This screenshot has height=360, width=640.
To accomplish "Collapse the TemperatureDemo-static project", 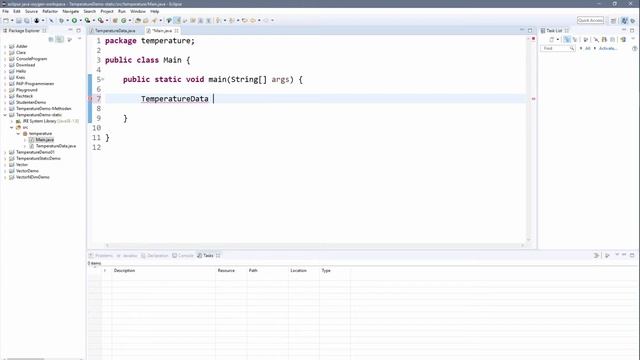I will click(x=5, y=115).
